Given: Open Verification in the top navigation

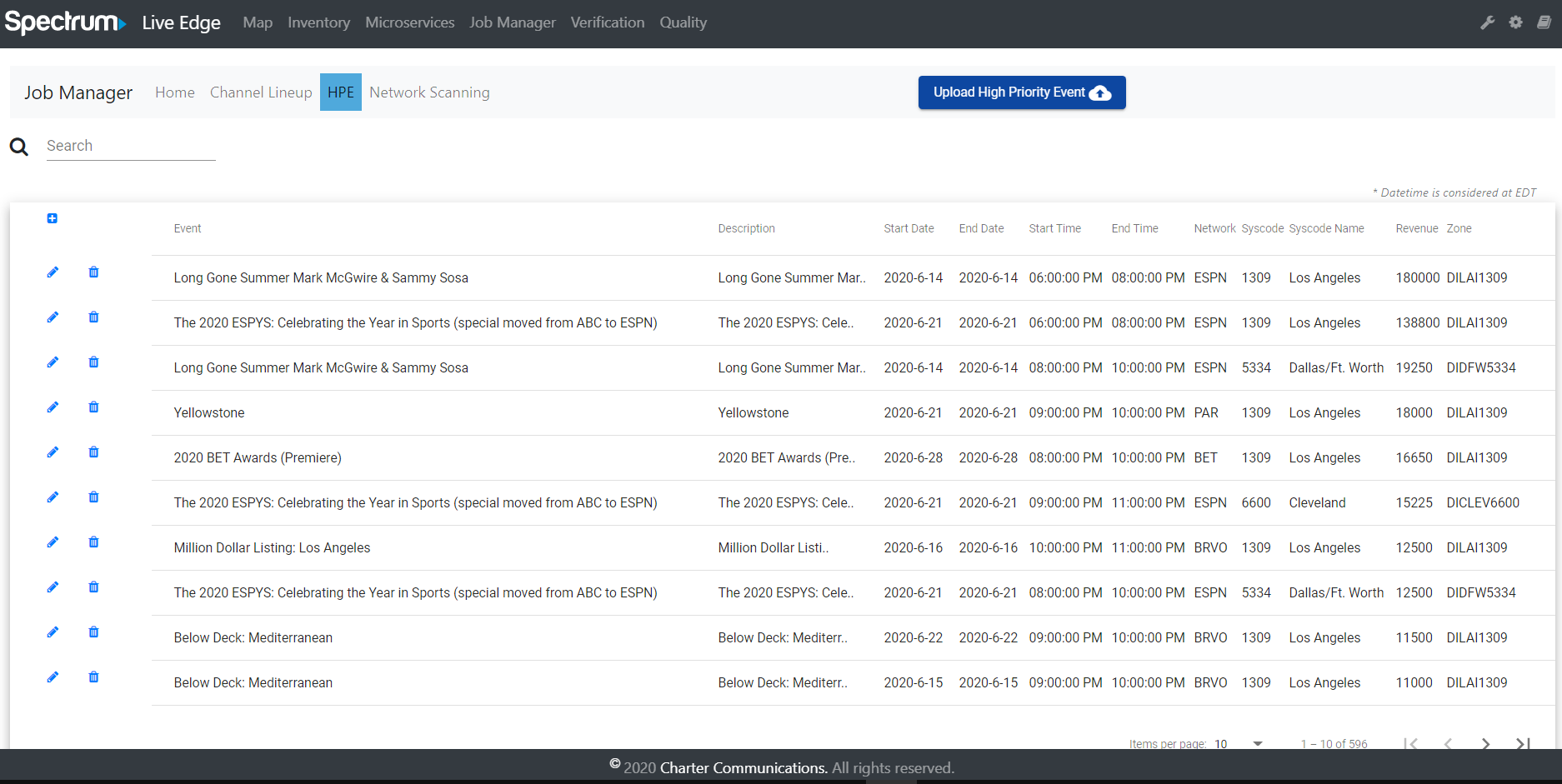Looking at the screenshot, I should (608, 22).
